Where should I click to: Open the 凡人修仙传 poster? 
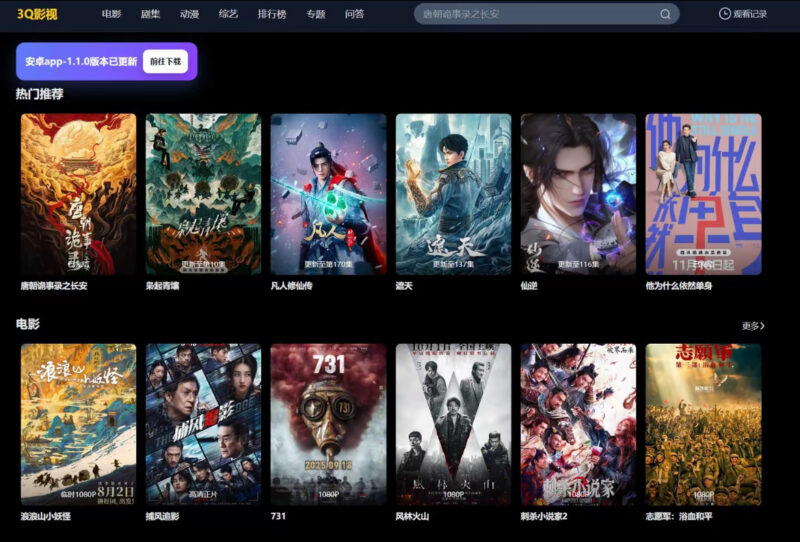point(328,193)
